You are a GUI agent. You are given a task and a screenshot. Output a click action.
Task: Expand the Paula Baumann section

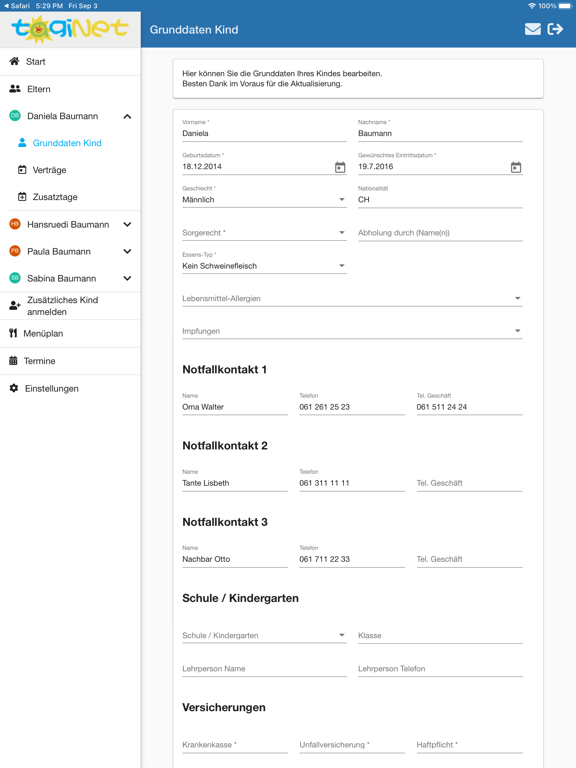click(127, 251)
